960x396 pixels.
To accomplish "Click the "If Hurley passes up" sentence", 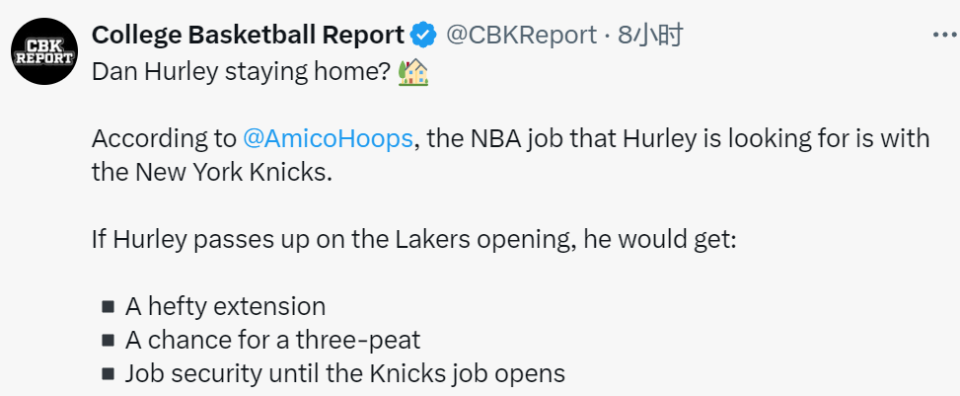I will (x=413, y=240).
